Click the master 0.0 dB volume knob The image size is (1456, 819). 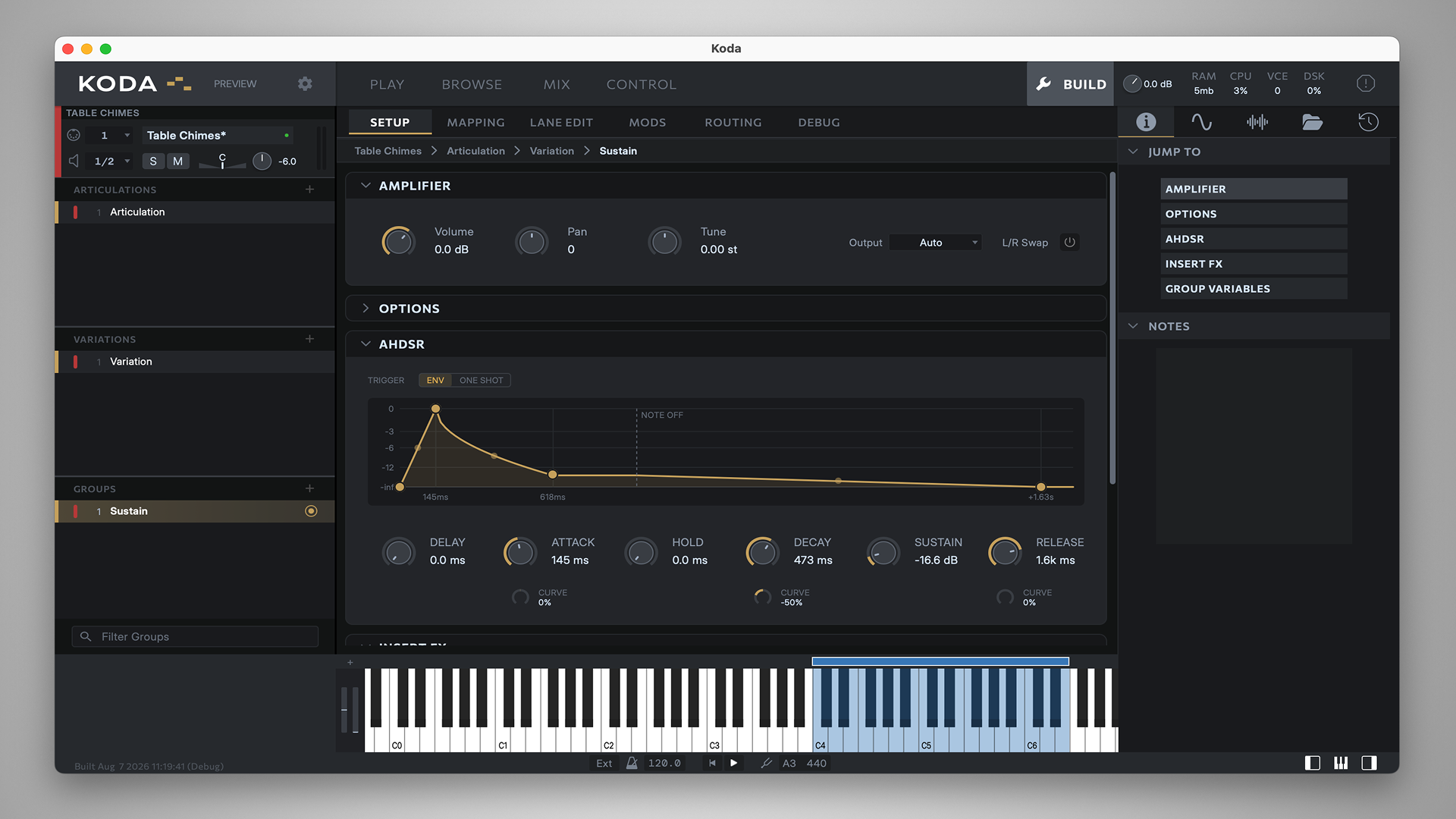coord(1132,83)
